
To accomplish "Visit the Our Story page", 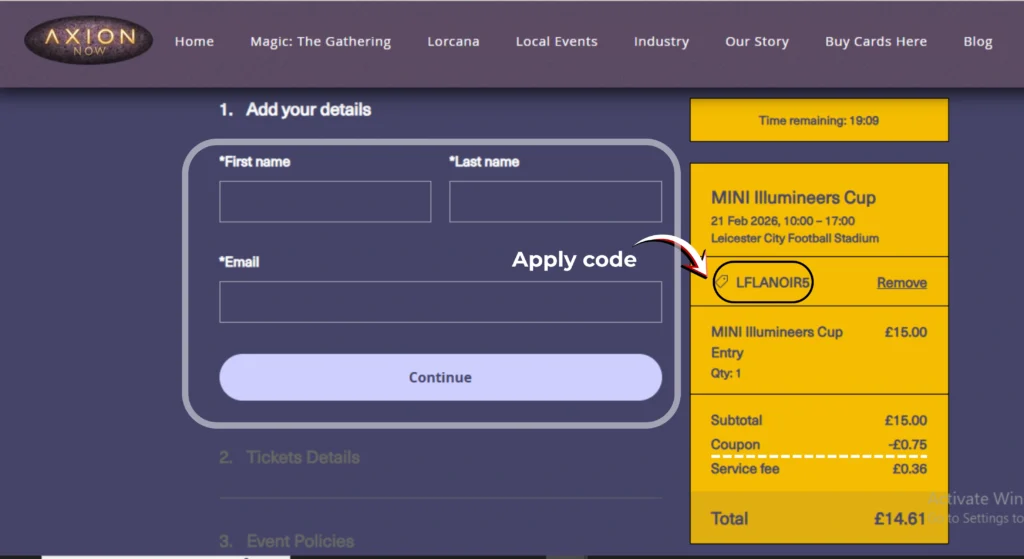I will [x=756, y=42].
